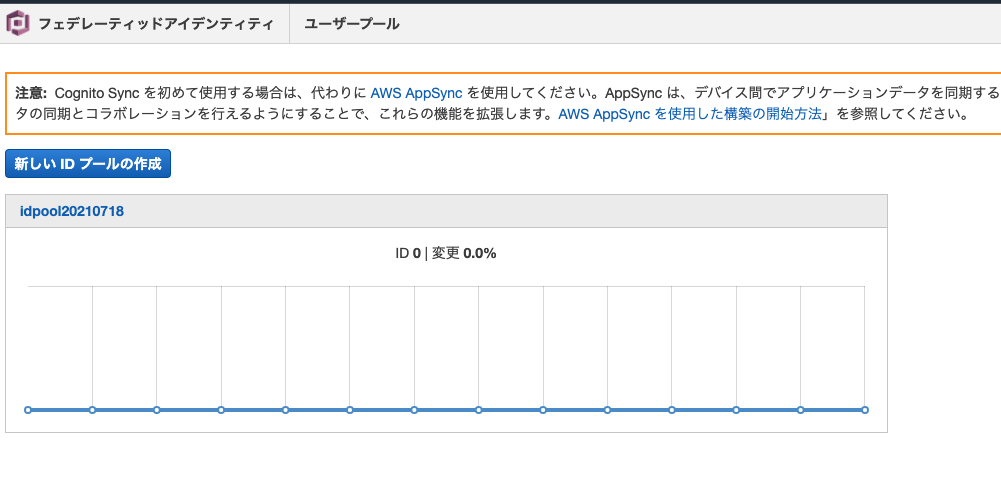Open the idpool20210718 identity pool

(x=72, y=211)
